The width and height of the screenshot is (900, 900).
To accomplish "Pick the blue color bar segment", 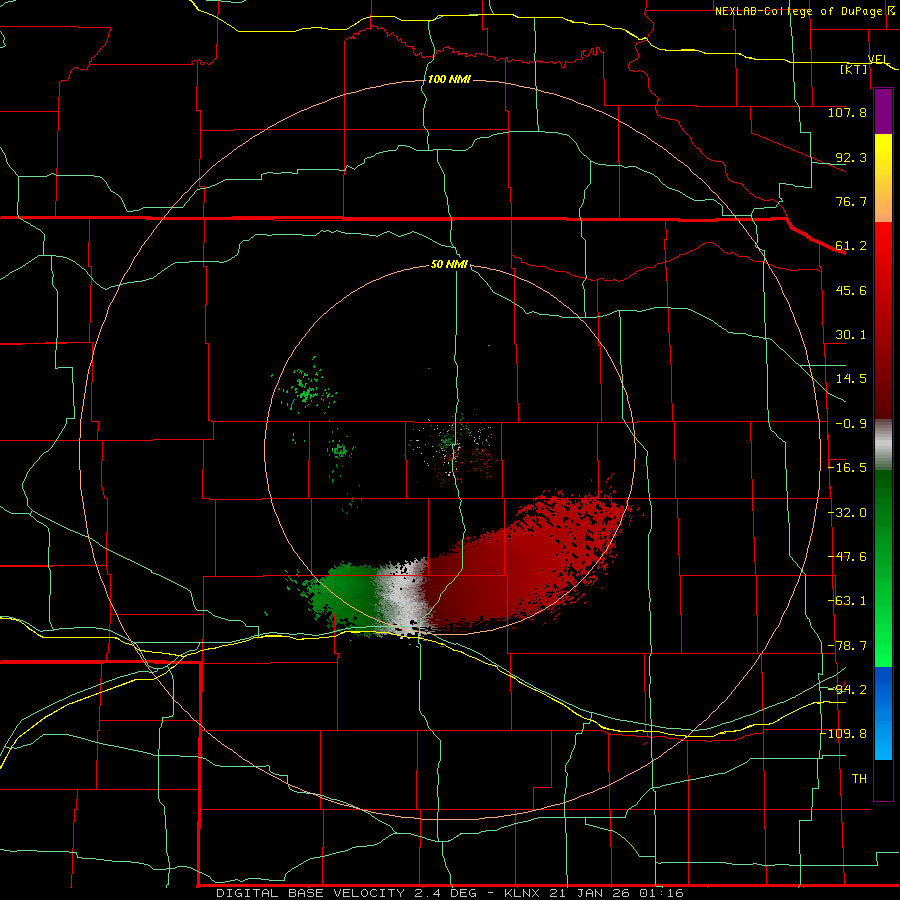I will (x=883, y=713).
